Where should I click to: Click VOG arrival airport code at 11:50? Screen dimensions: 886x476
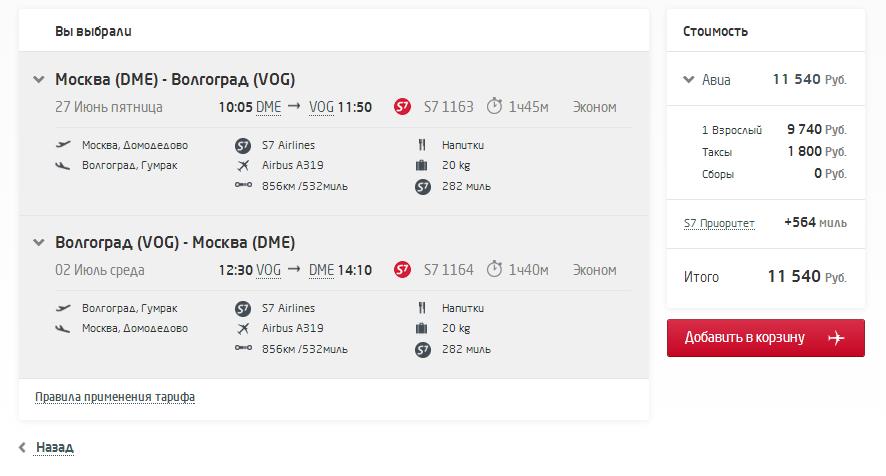tap(321, 107)
